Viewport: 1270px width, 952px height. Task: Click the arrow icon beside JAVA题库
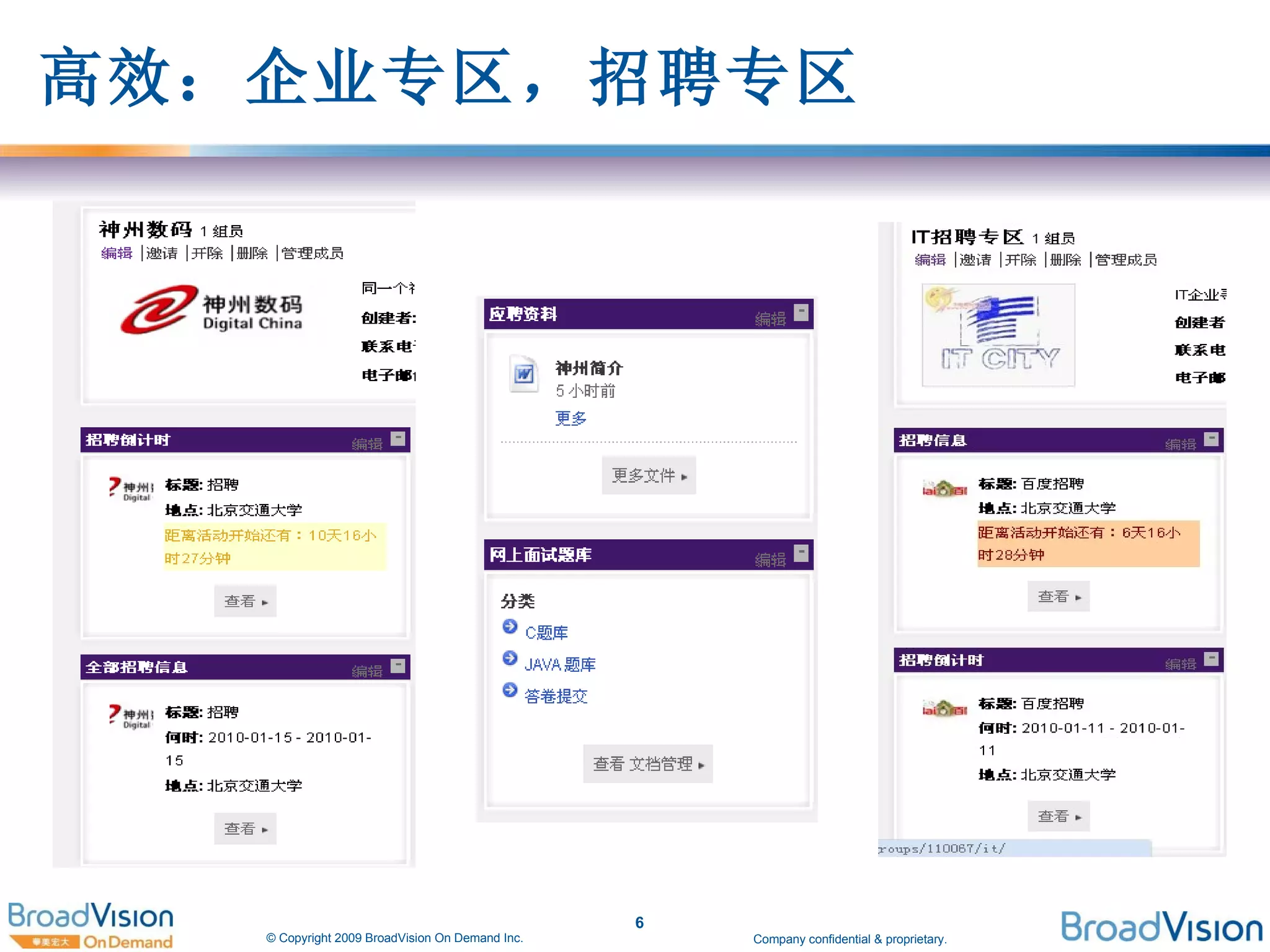(510, 658)
